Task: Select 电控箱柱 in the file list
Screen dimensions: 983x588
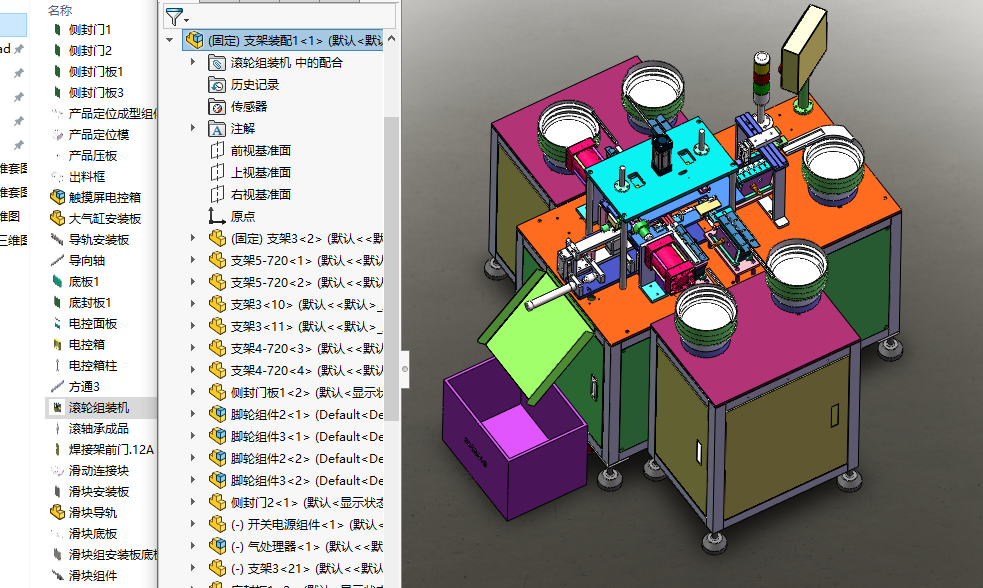Action: point(93,365)
